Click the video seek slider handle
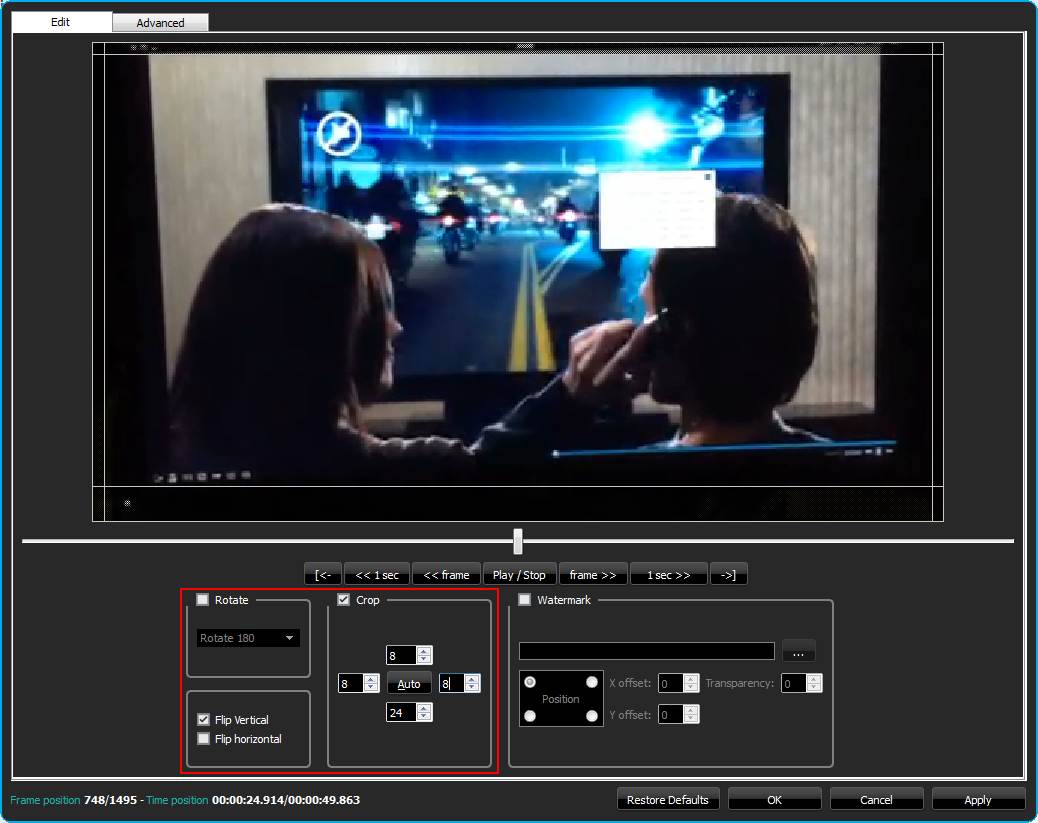The height and width of the screenshot is (823, 1038). (x=518, y=541)
